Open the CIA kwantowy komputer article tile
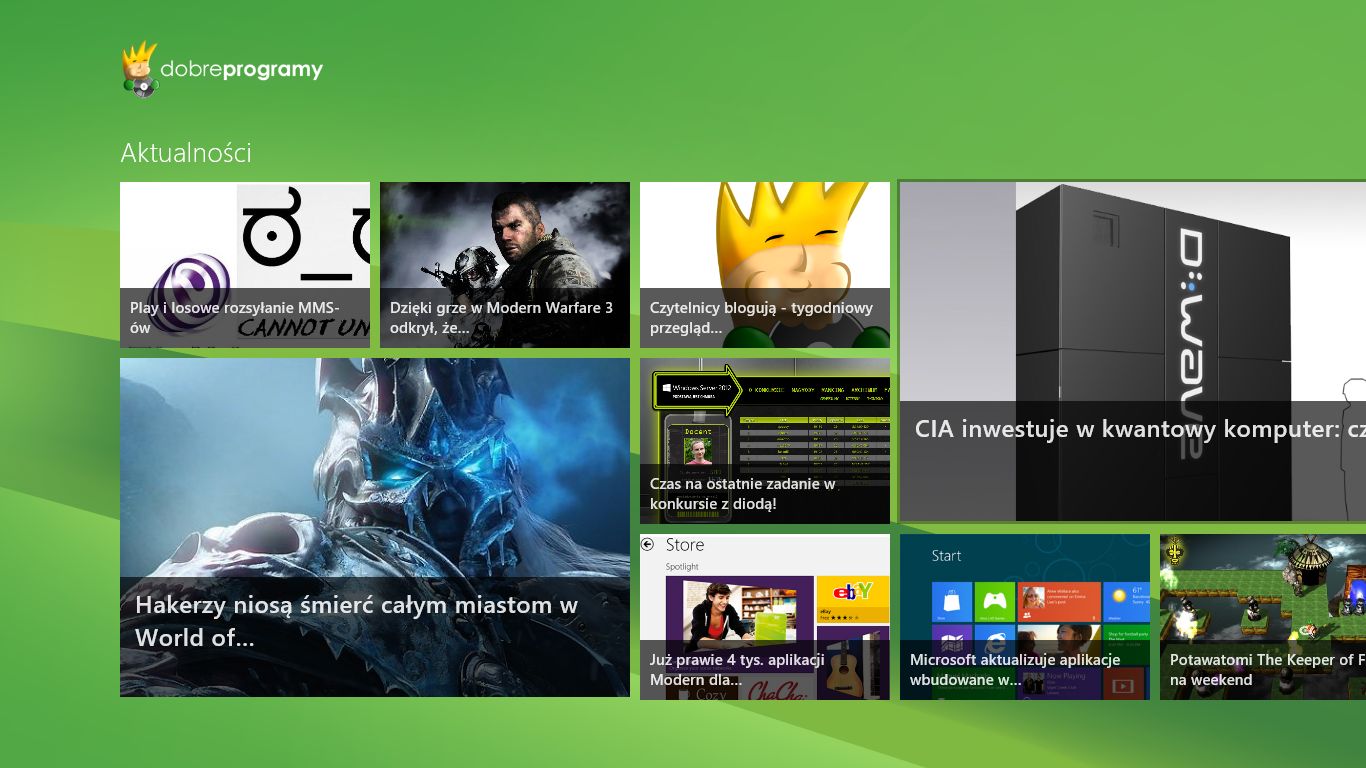1366x768 pixels. pos(1133,352)
